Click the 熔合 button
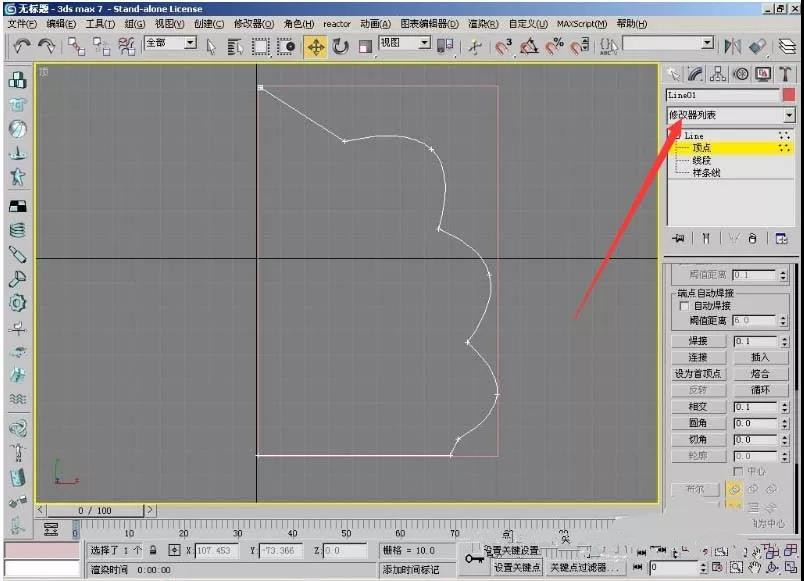The height and width of the screenshot is (581, 804). click(760, 374)
